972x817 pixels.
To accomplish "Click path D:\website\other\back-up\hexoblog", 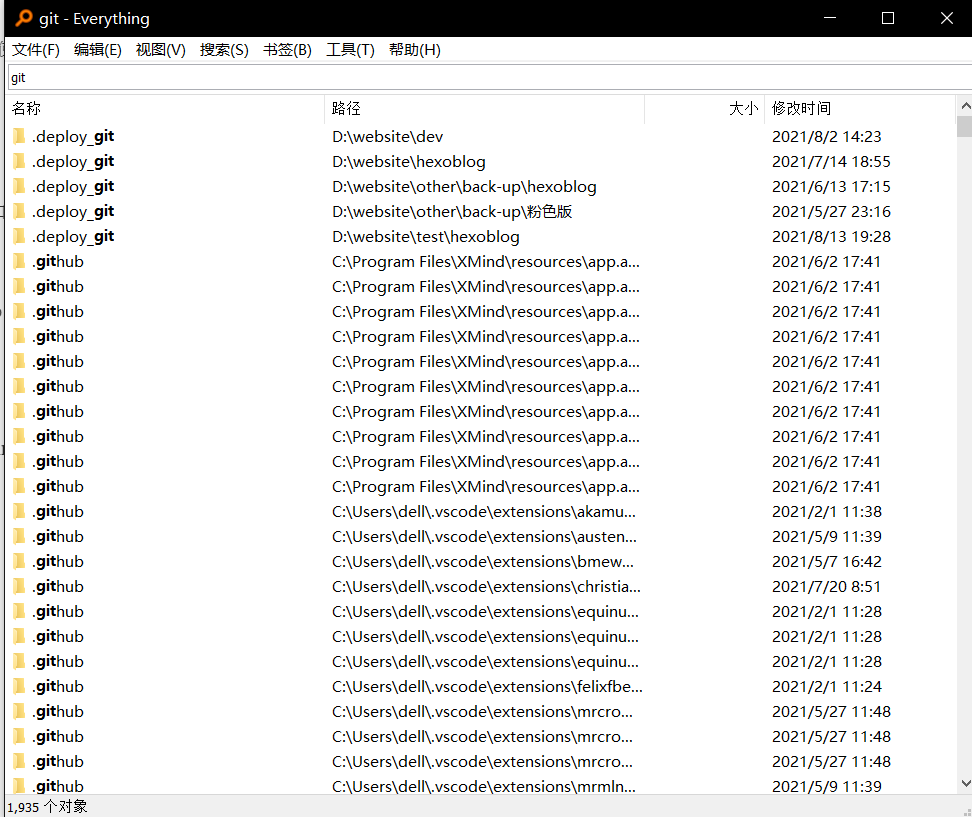I will [464, 187].
